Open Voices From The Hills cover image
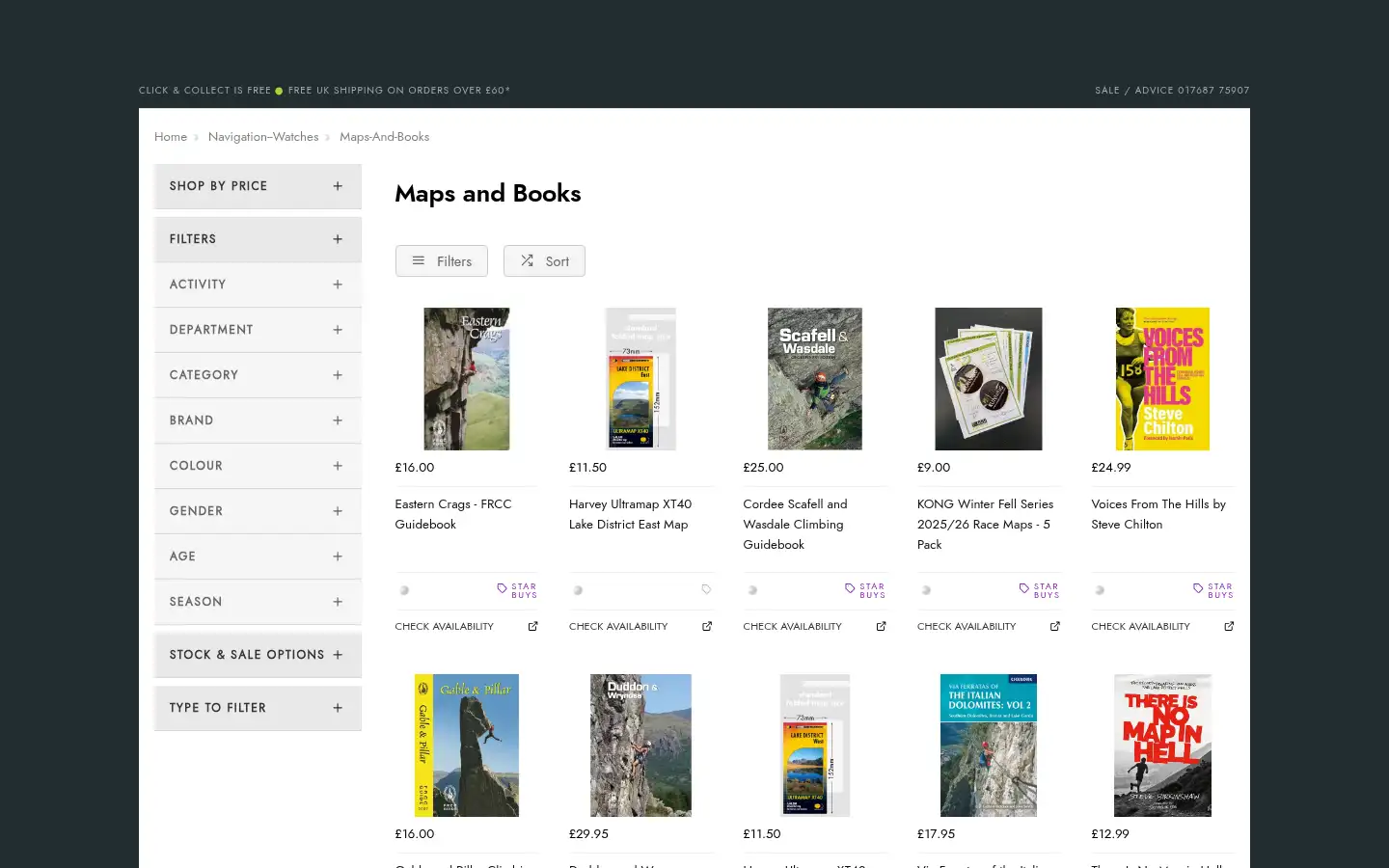The height and width of the screenshot is (868, 1389). point(1162,379)
